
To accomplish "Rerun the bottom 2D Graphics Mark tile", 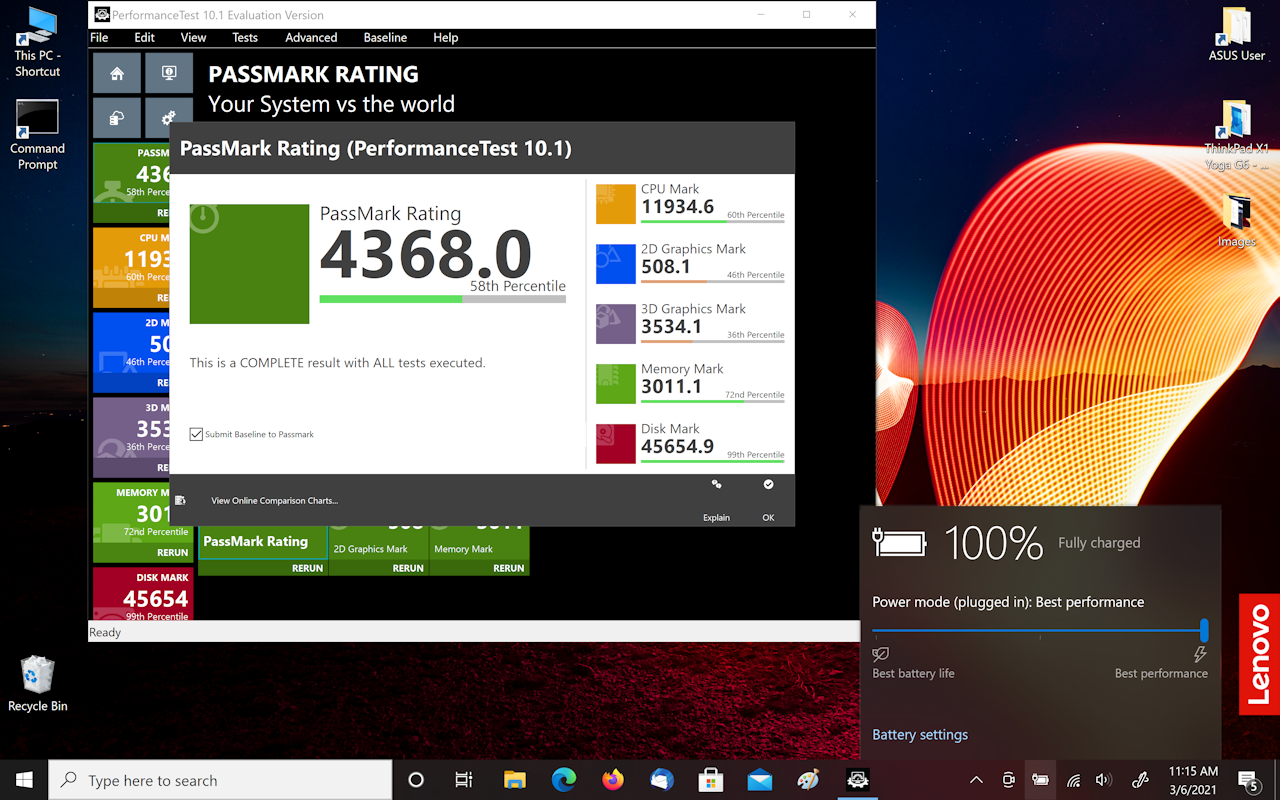I will 408,568.
